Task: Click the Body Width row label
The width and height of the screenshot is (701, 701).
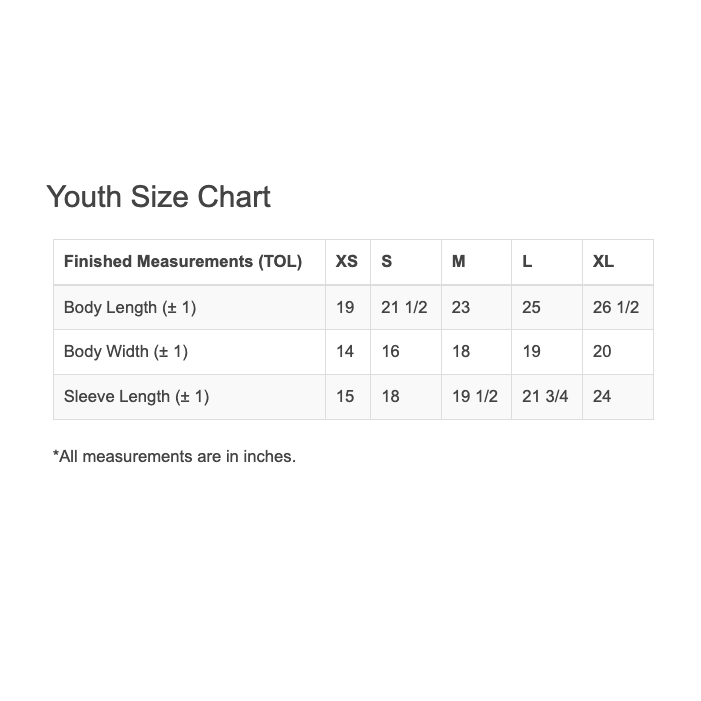Action: coord(126,351)
